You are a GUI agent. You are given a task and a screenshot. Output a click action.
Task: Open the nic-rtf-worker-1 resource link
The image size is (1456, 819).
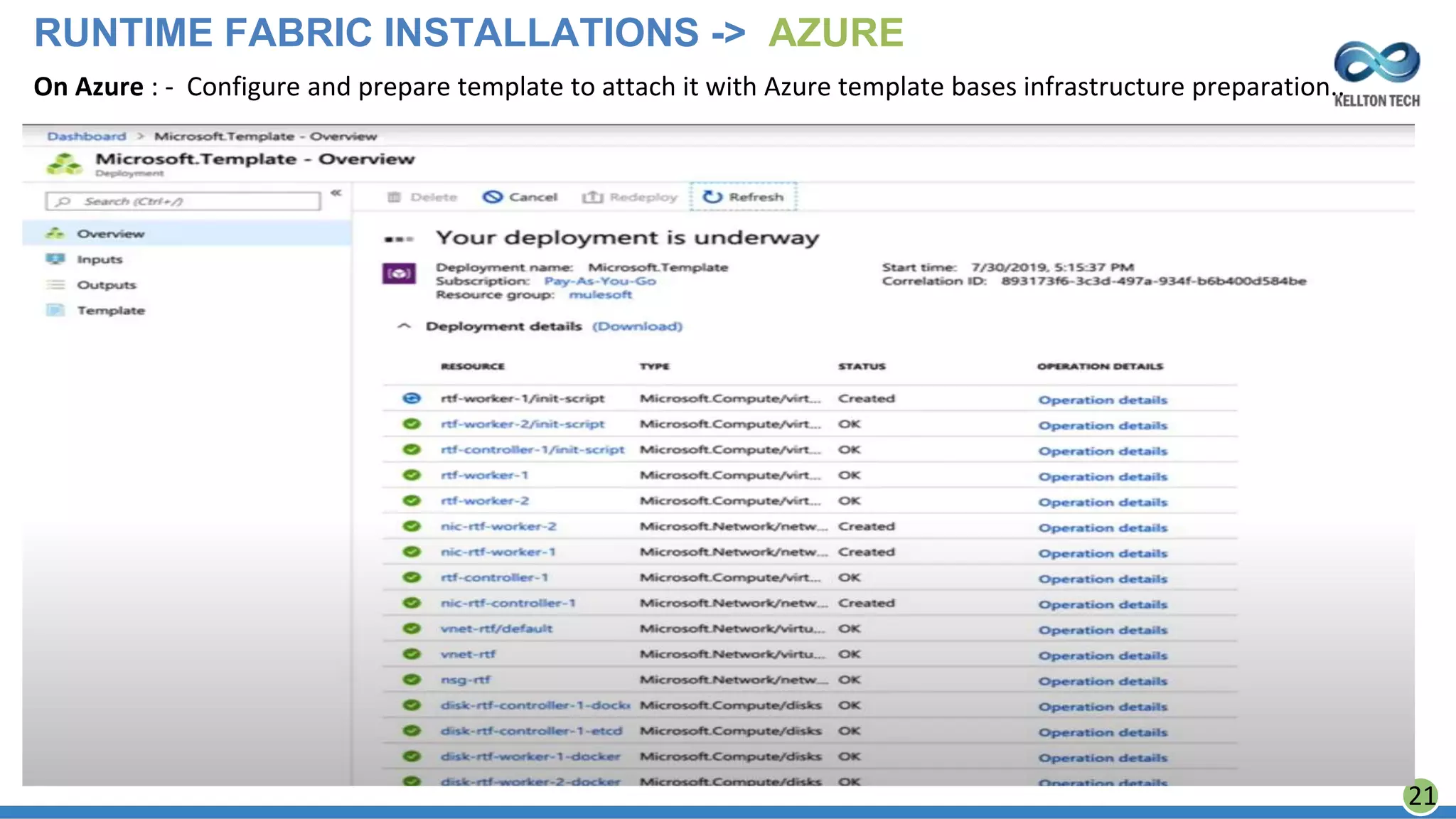[498, 552]
